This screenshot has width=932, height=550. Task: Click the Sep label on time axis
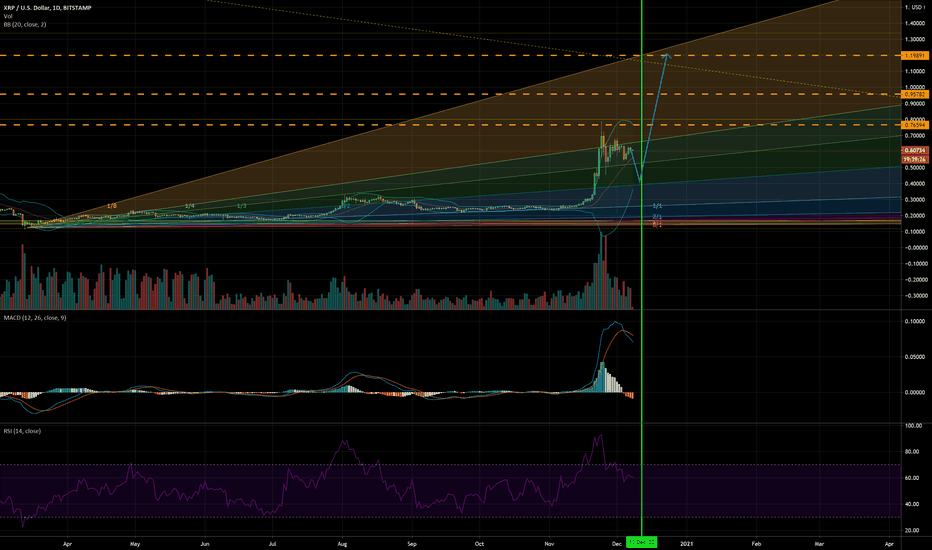tap(412, 543)
